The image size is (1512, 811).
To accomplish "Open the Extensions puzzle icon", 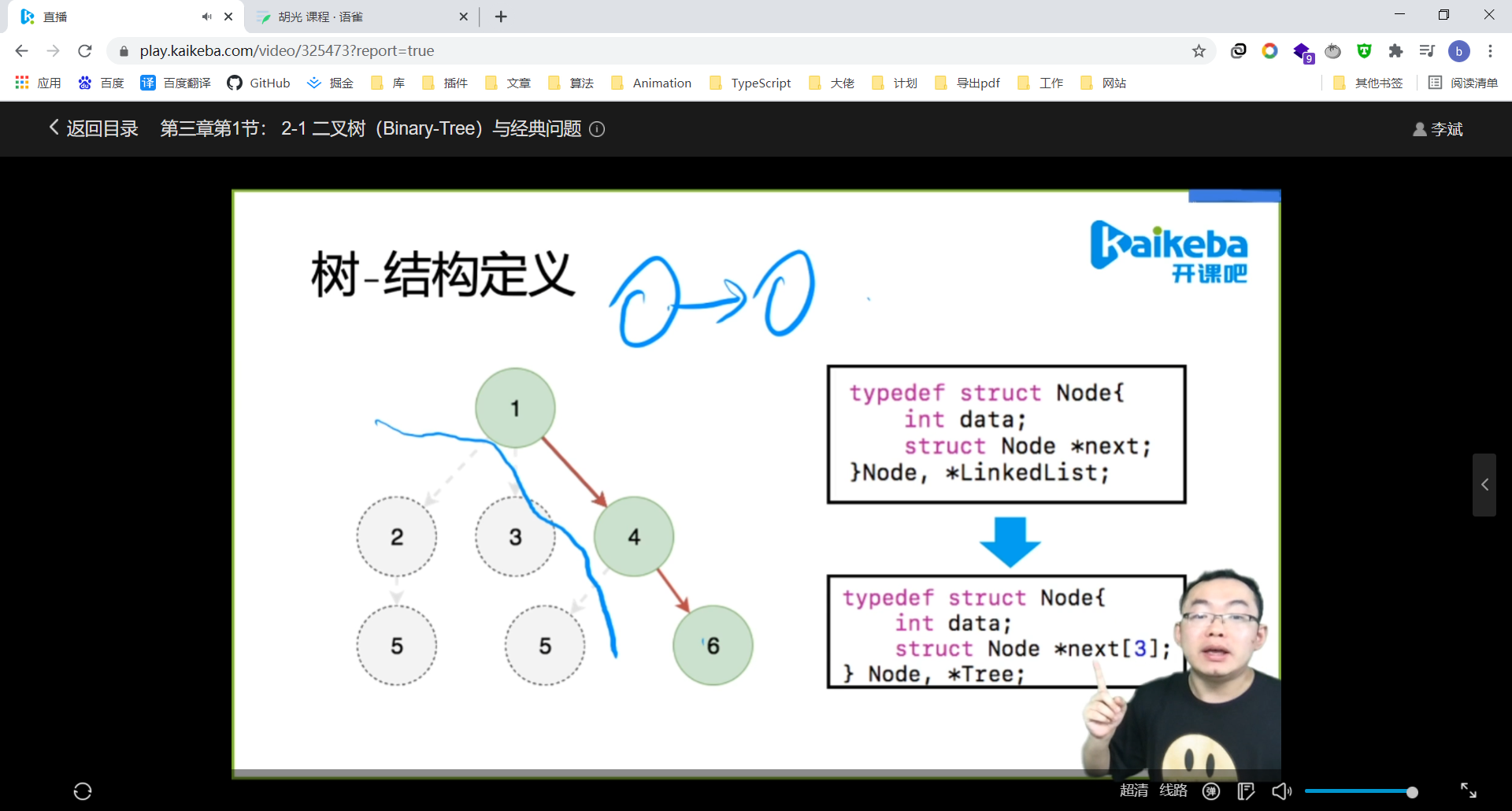I will [1395, 51].
